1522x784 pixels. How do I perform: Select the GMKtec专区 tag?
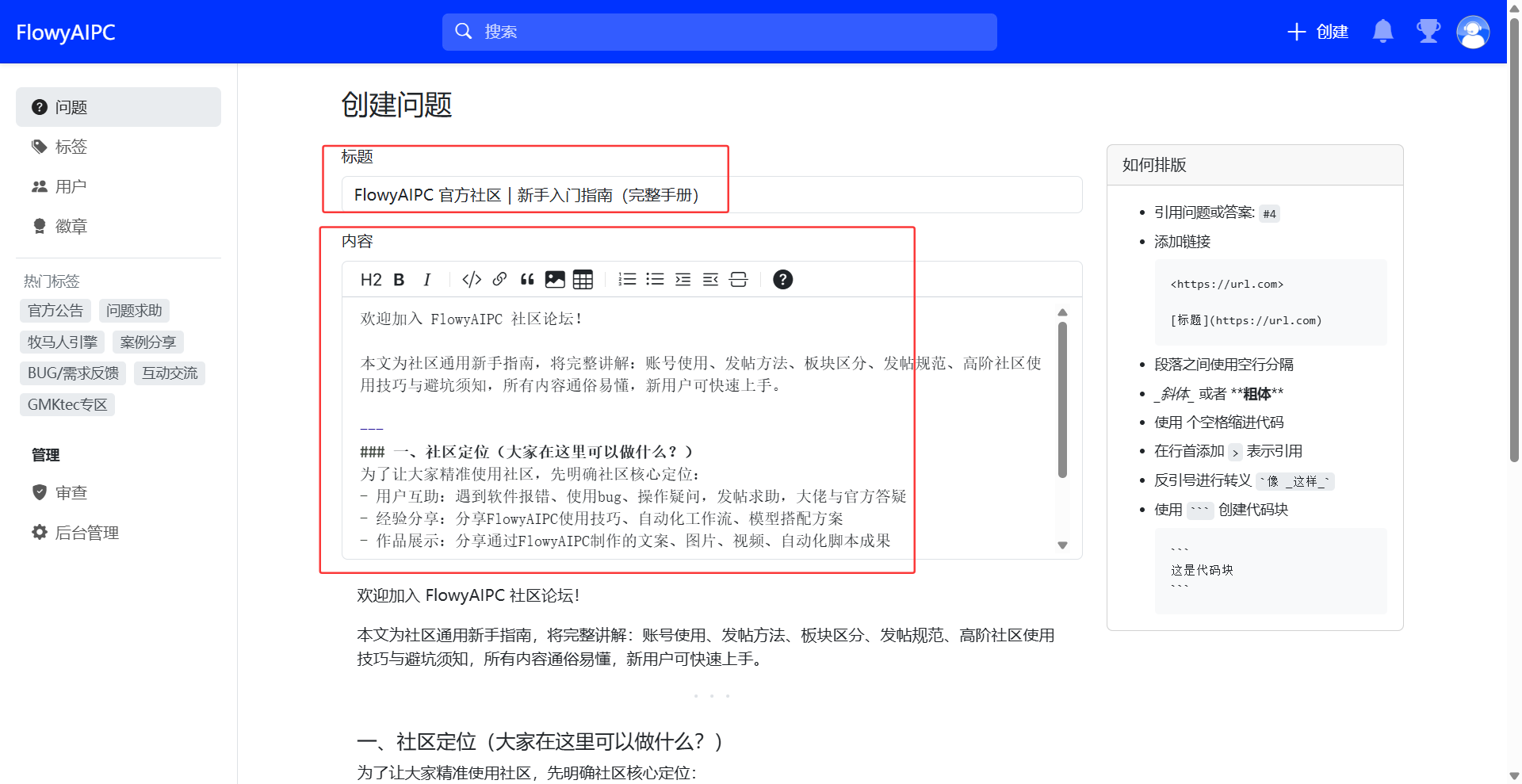point(67,405)
